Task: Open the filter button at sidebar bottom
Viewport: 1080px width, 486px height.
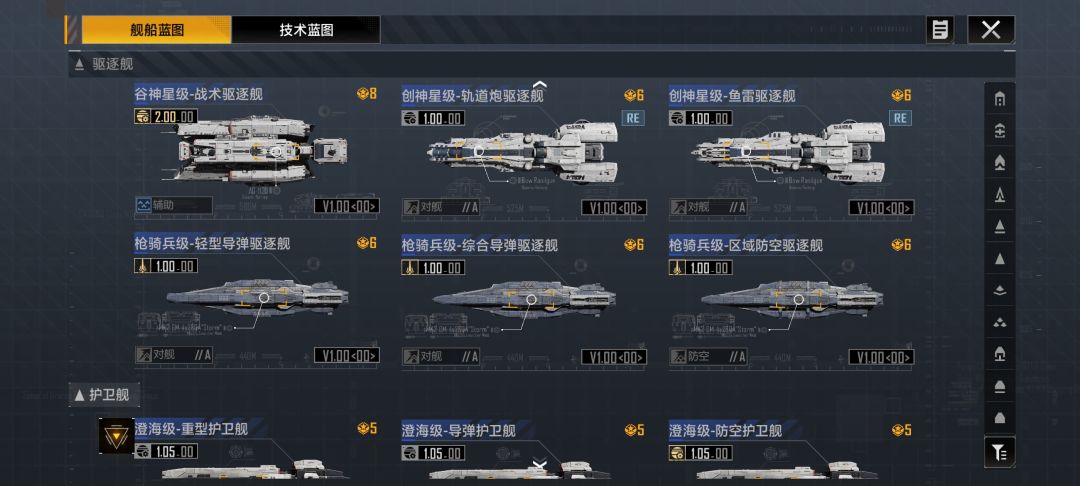Action: tap(999, 452)
